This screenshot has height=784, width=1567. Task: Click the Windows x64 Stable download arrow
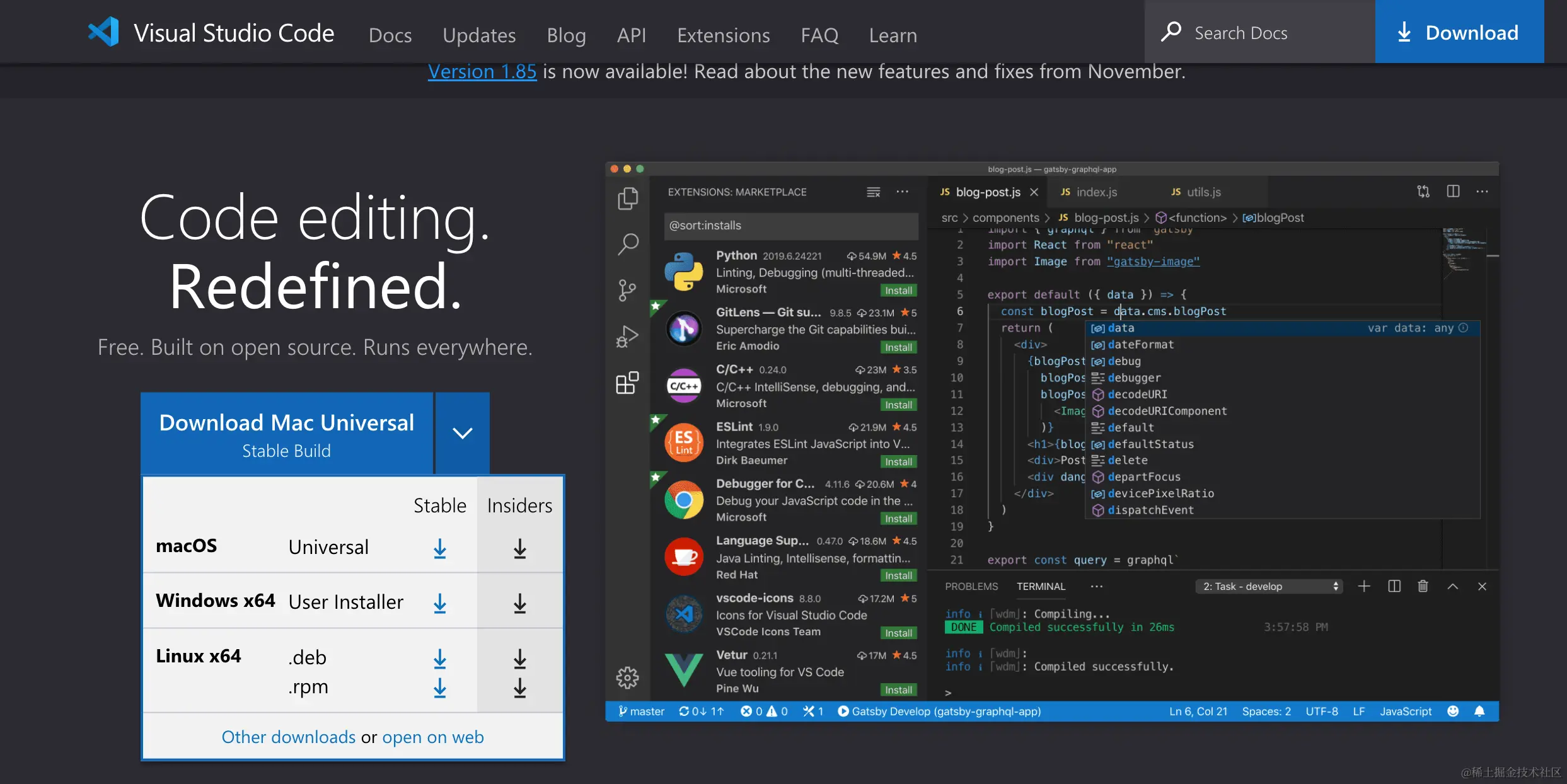(440, 603)
